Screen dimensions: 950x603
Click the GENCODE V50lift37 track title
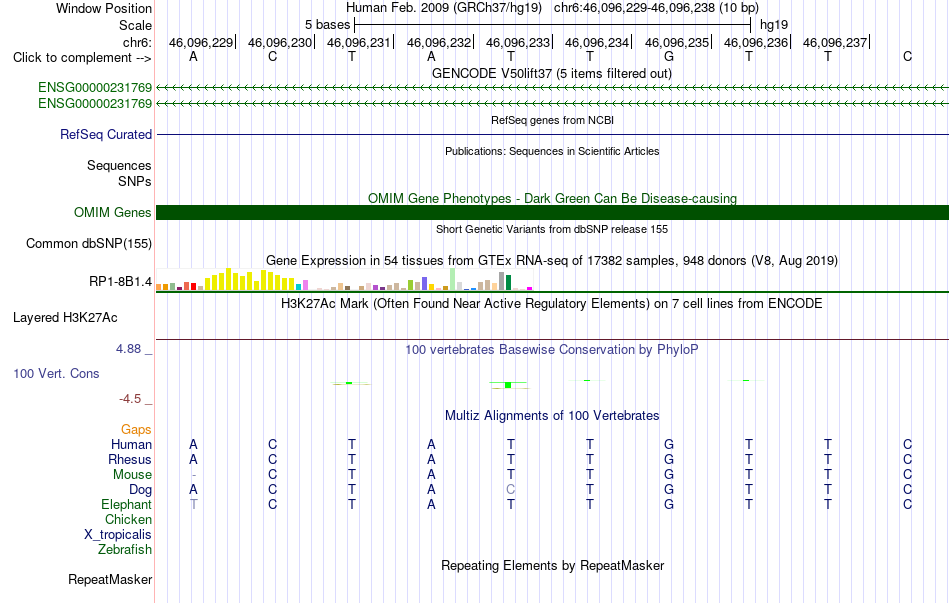tap(551, 73)
